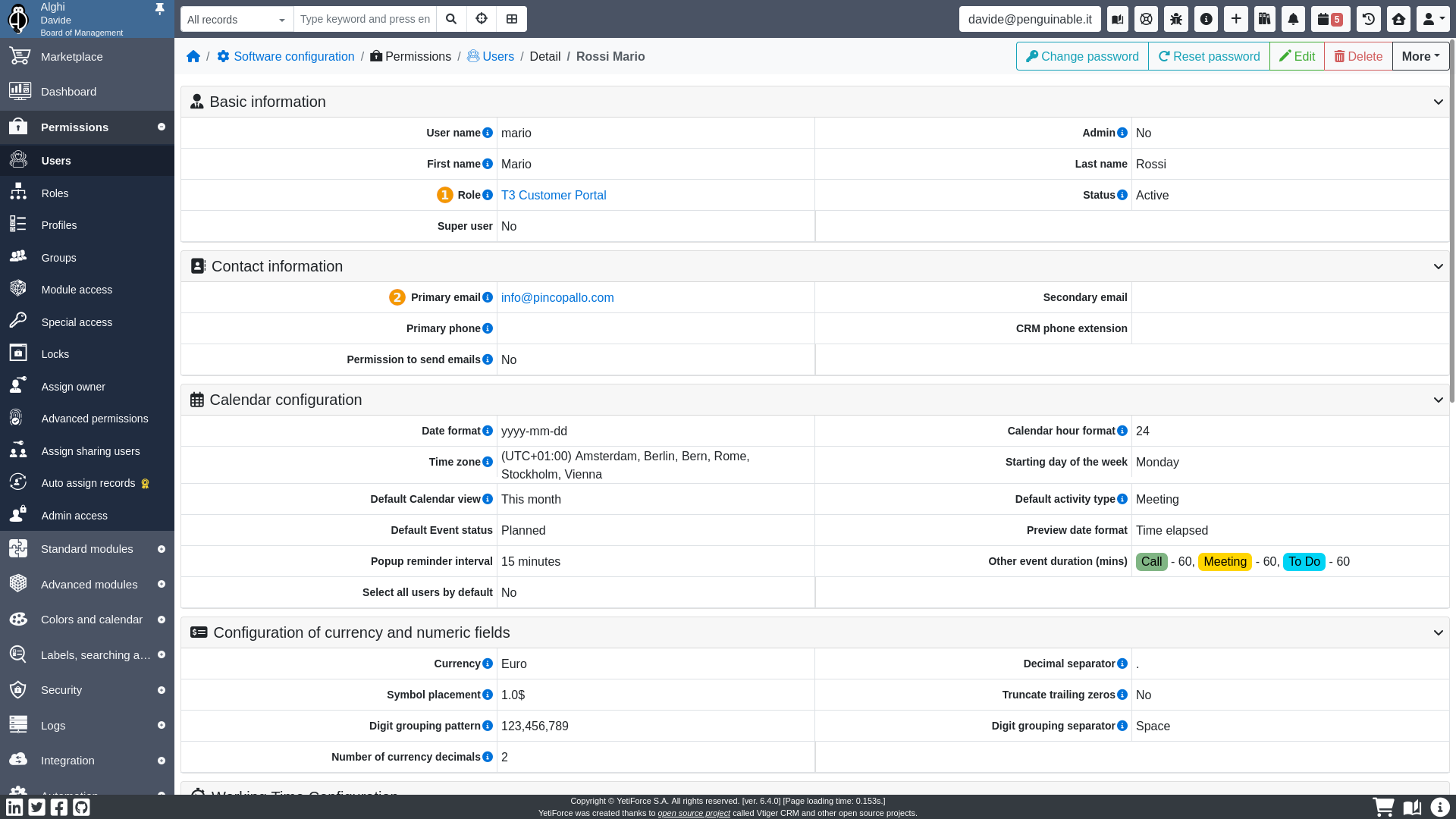Click the keyword search input field
This screenshot has width=1456, height=819.
click(365, 19)
